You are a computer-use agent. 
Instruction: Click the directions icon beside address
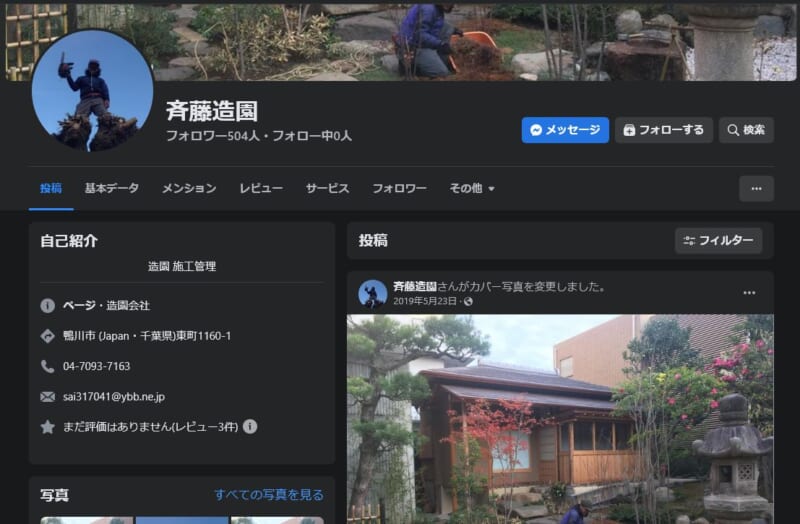coord(47,336)
